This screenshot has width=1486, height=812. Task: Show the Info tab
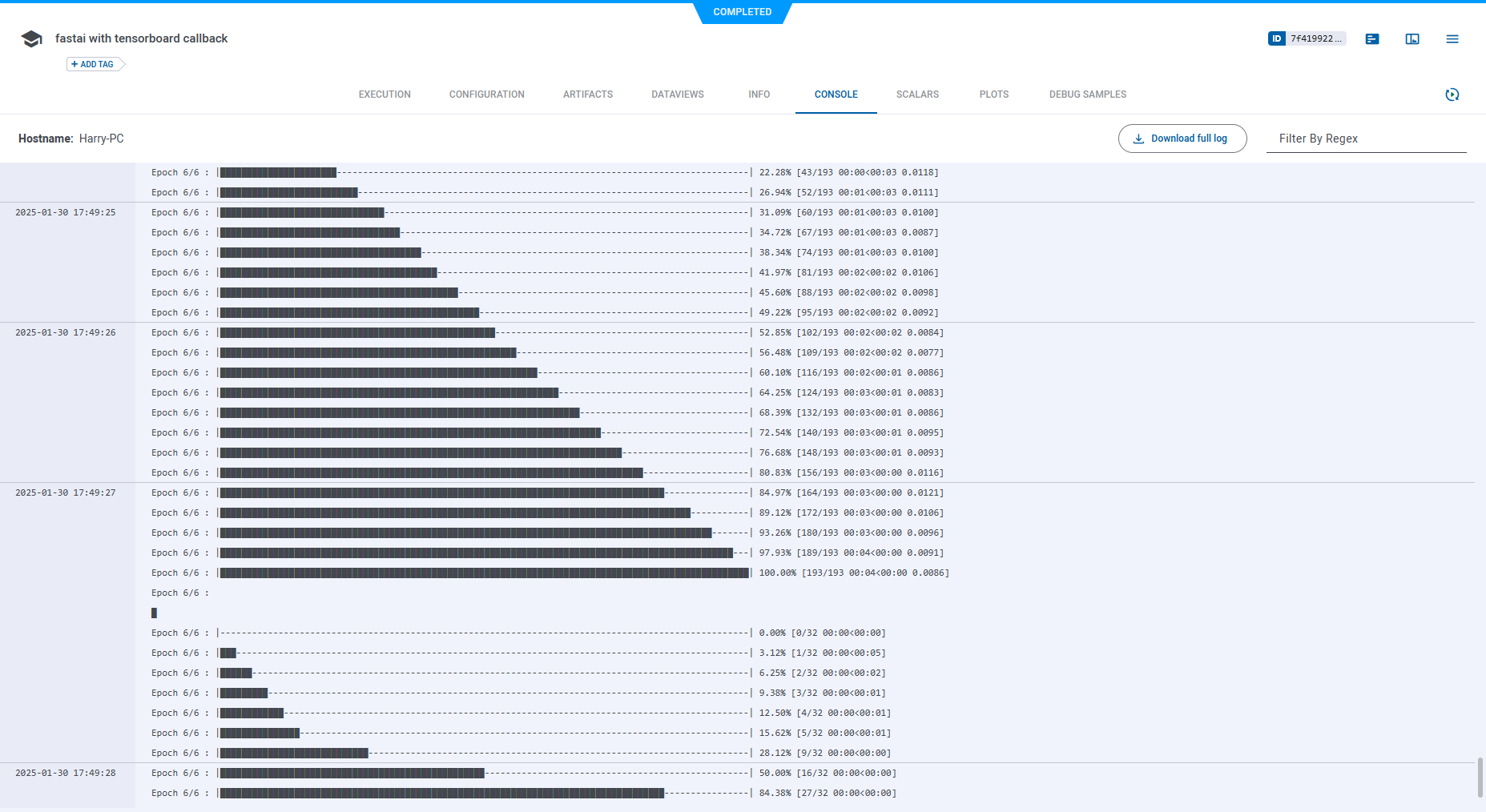click(x=759, y=94)
